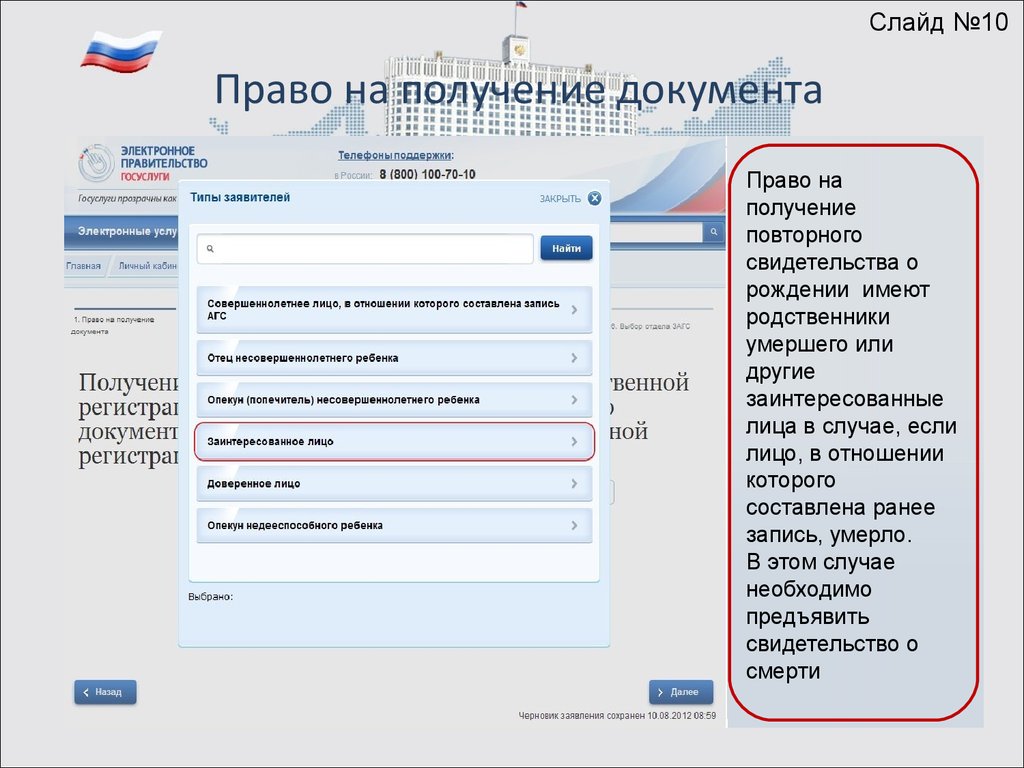
Task: Select Отец несовершеннолетнего ребенка option
Action: coord(394,358)
